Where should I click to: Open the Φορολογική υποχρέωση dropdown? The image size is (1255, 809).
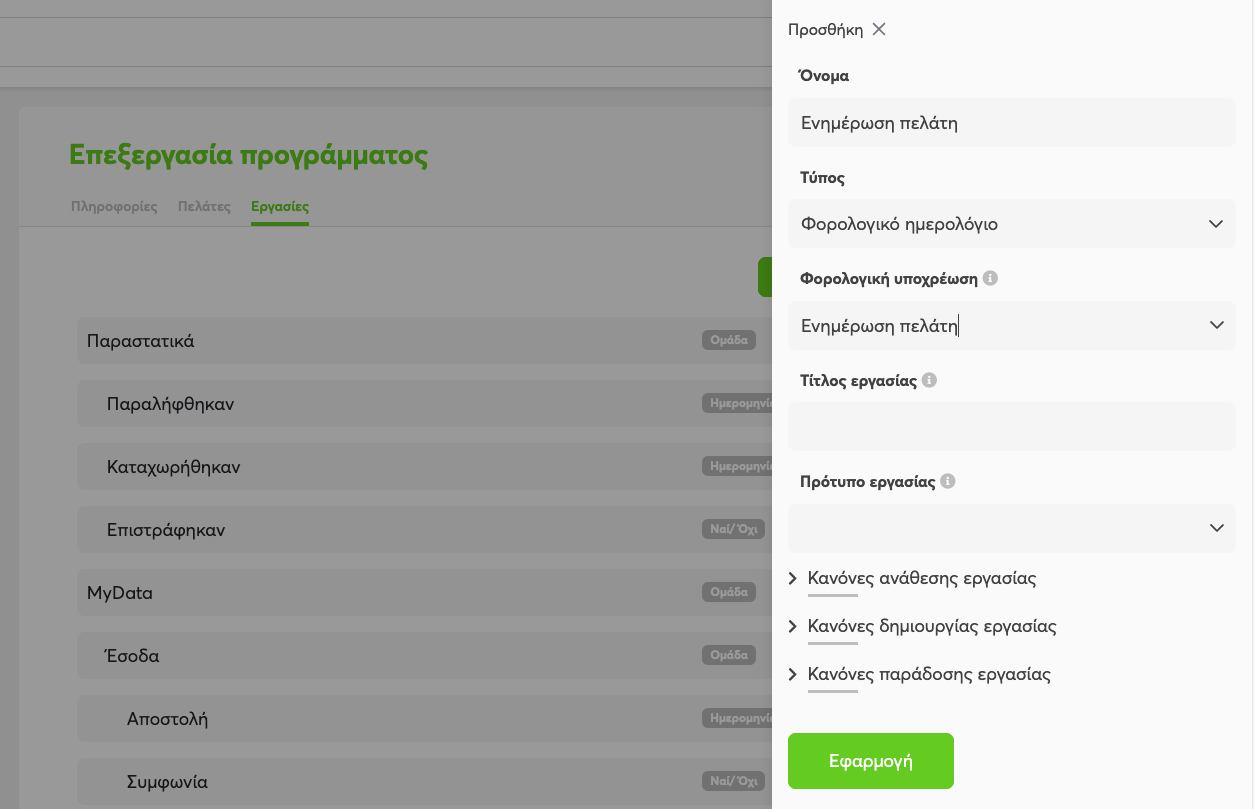click(1011, 325)
